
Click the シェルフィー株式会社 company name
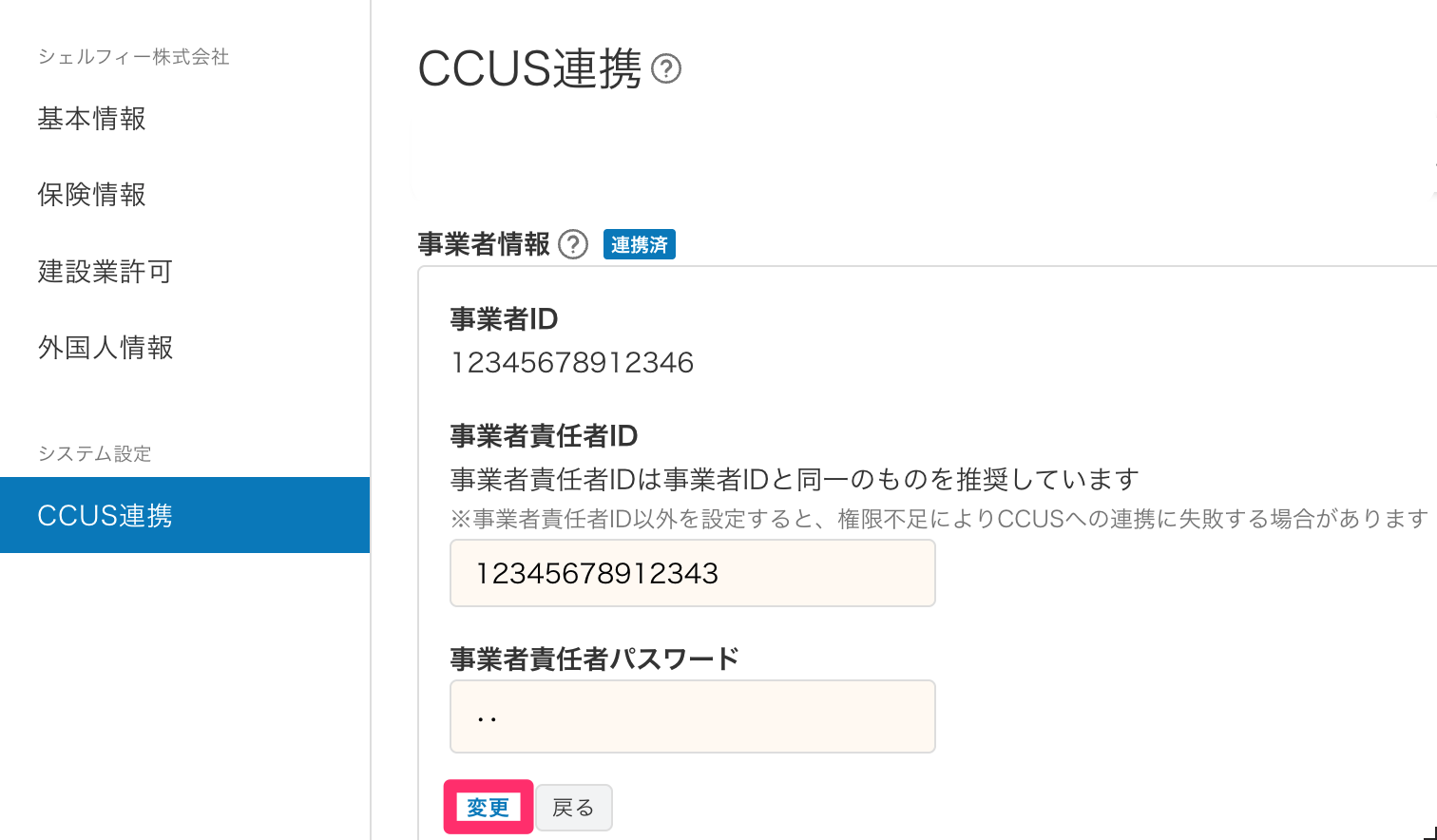tap(134, 57)
